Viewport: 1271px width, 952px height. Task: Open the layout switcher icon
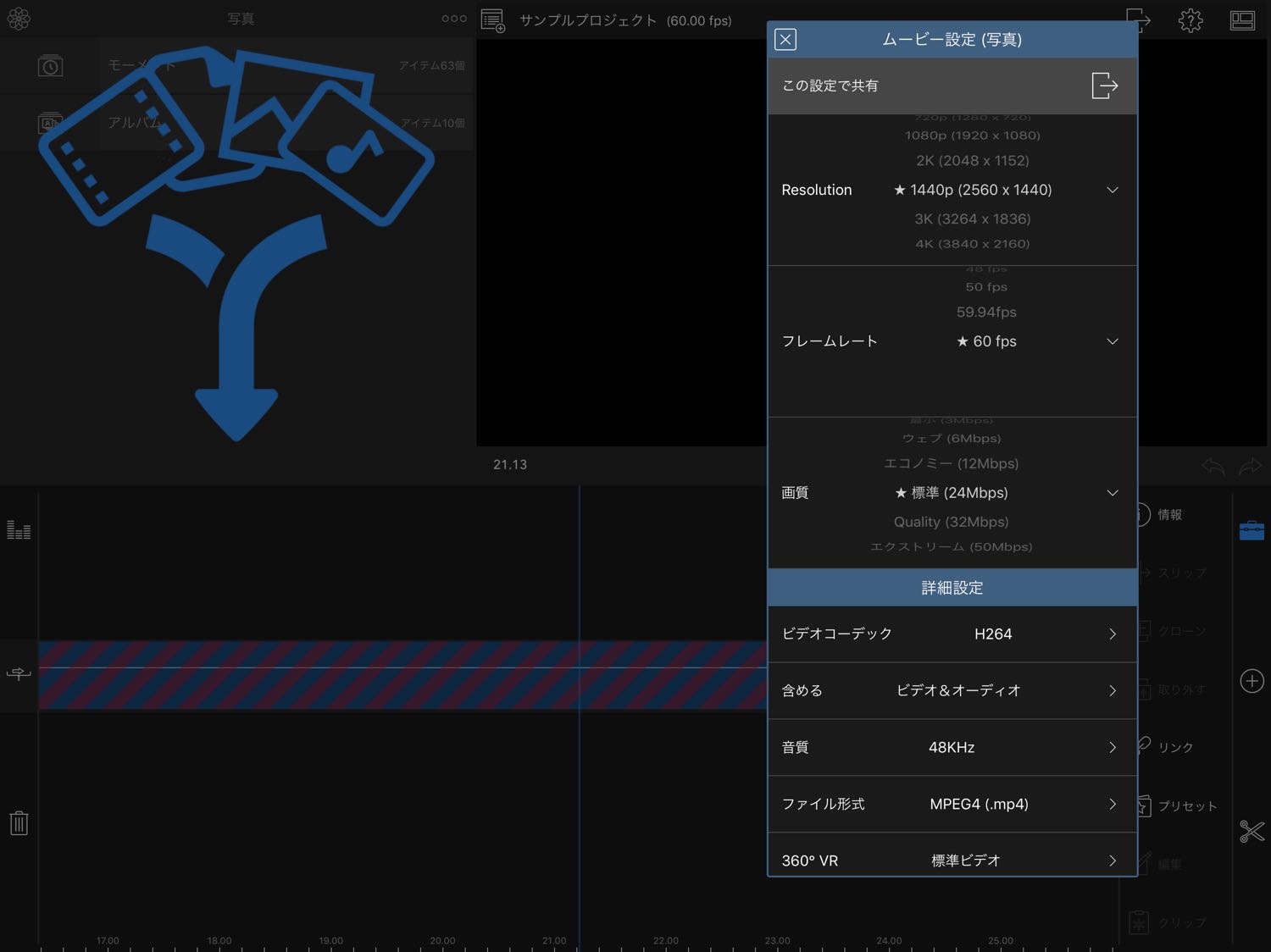(1242, 20)
